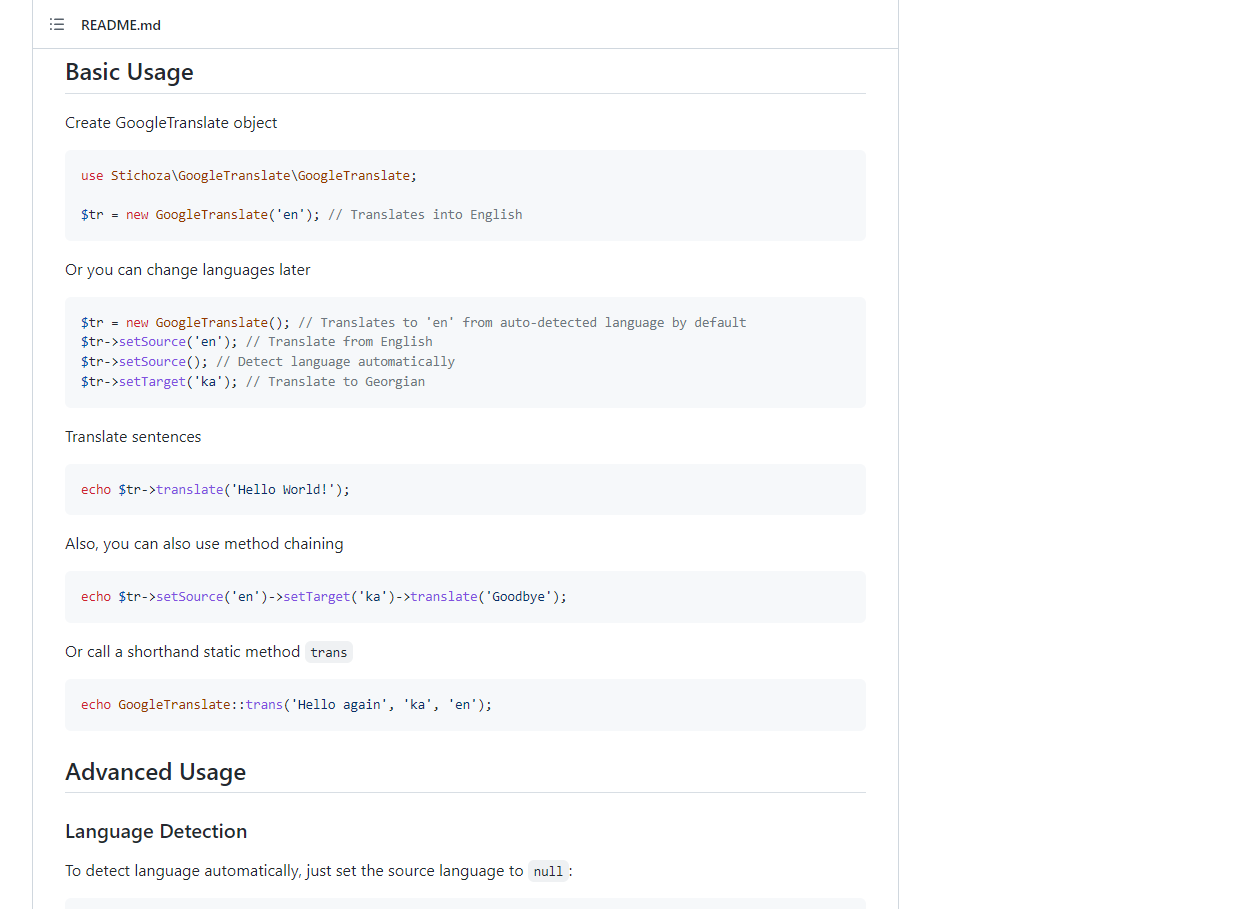Viewport: 1251px width, 909px height.
Task: Click 'Also, you can also use method chaining' text
Action: pos(204,544)
